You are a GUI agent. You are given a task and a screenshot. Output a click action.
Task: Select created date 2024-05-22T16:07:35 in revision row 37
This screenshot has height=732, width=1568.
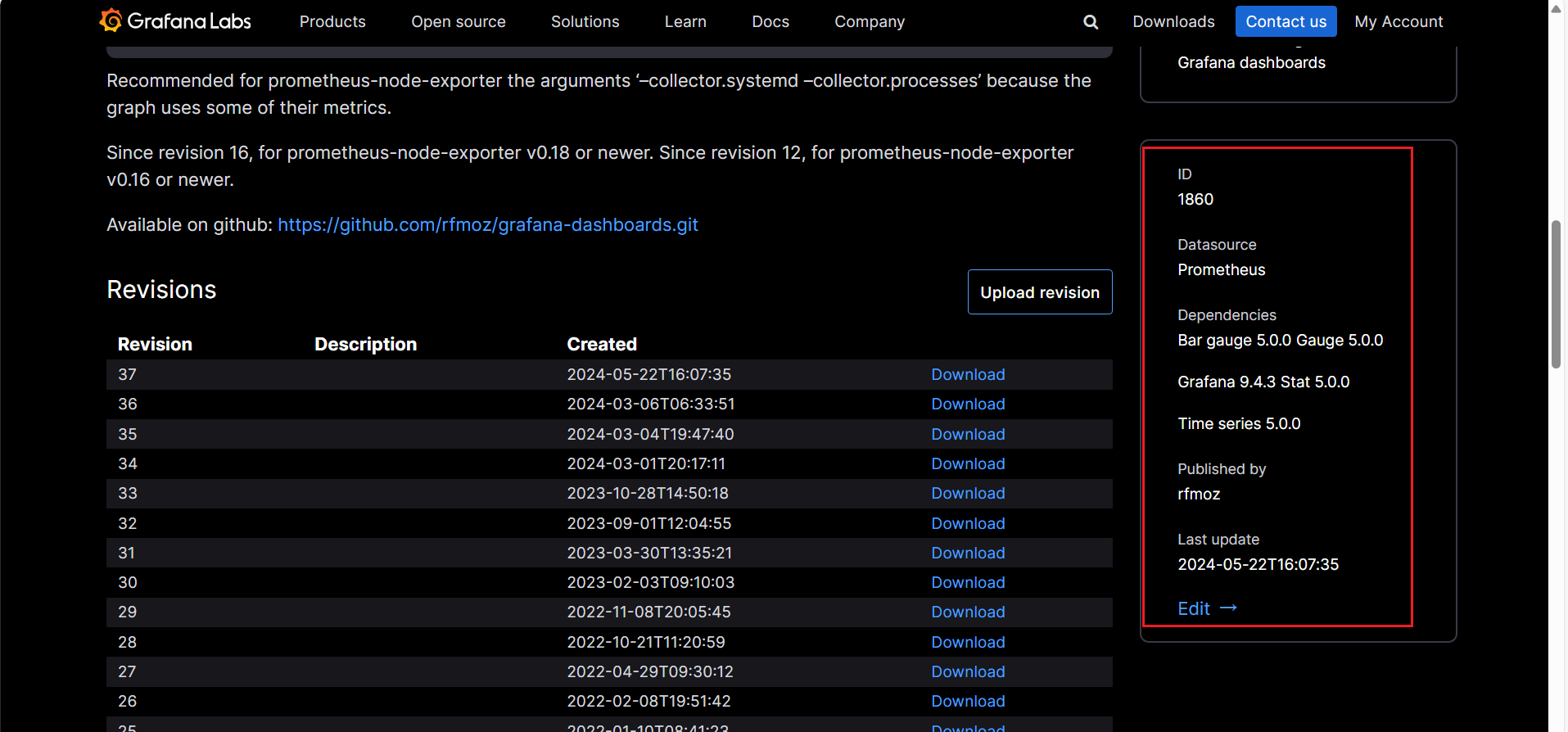coord(648,374)
